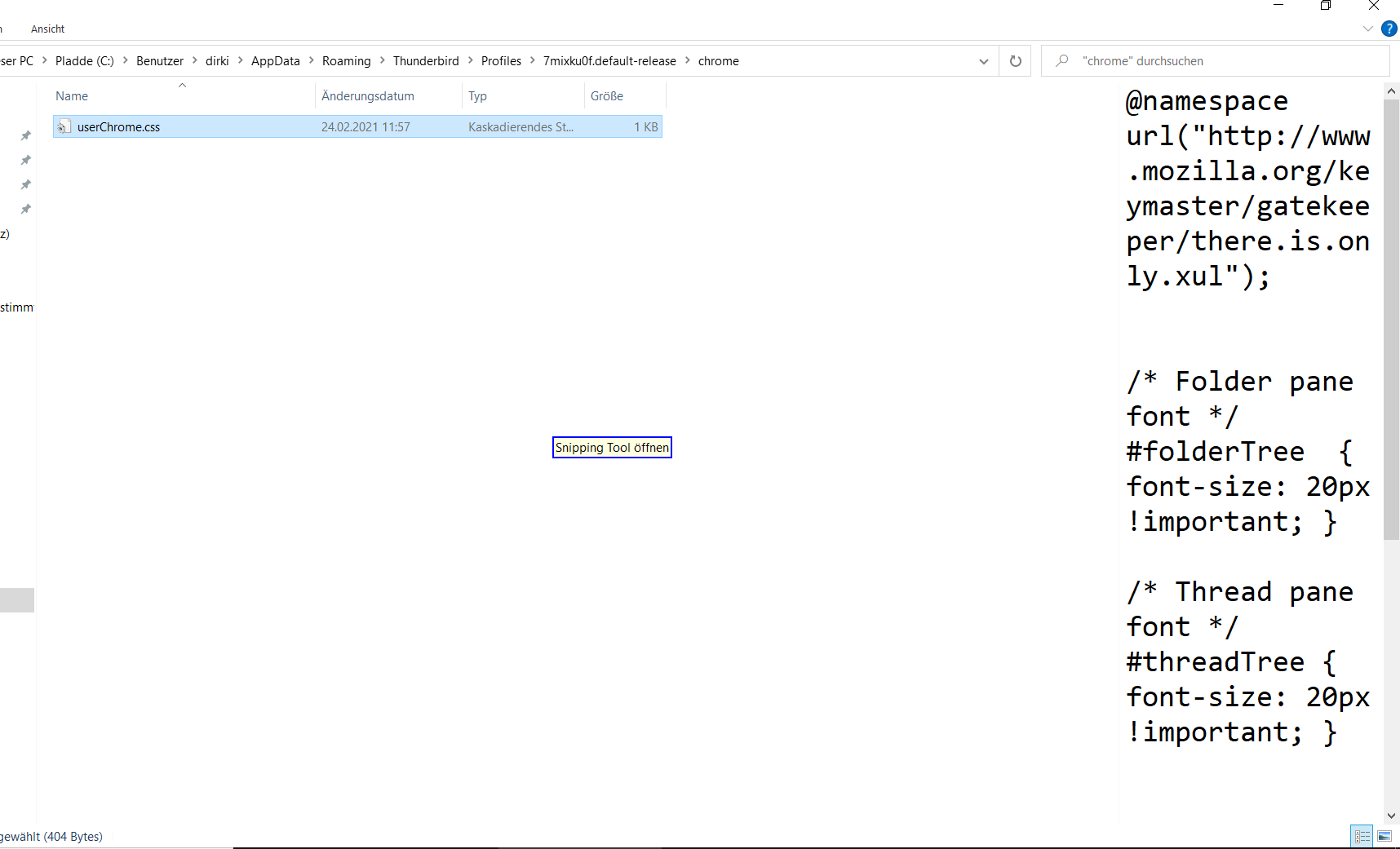The height and width of the screenshot is (849, 1400).
Task: Switch to large icons view layout
Action: tap(1384, 836)
